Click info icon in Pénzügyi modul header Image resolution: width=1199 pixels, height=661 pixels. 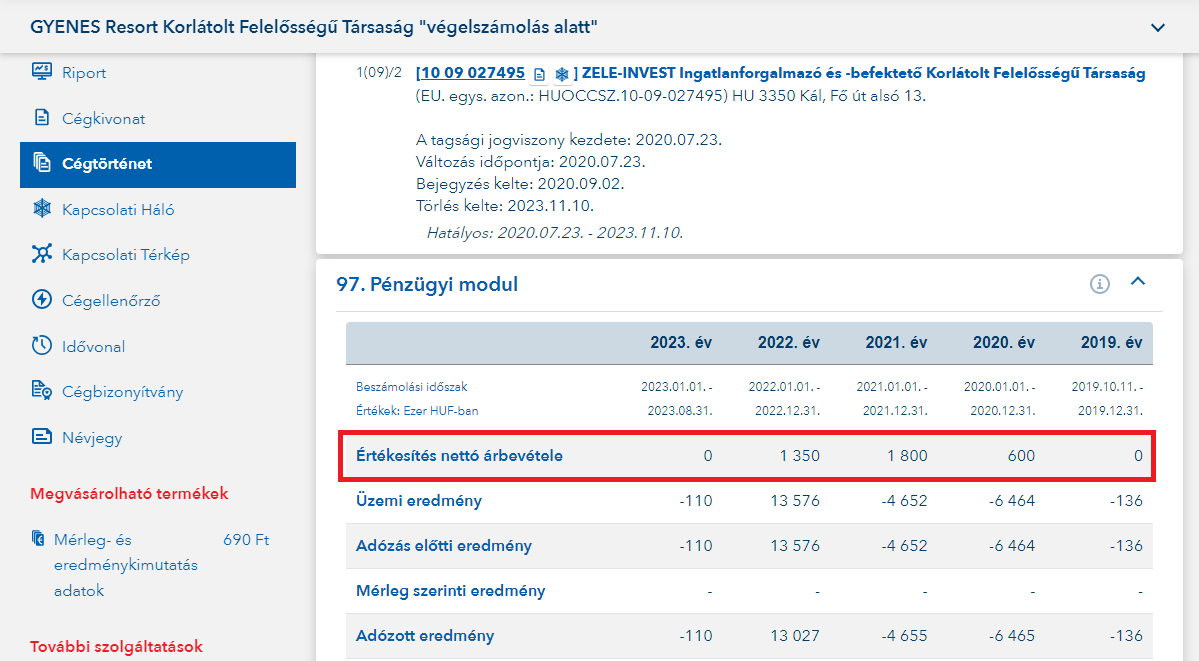point(1100,285)
